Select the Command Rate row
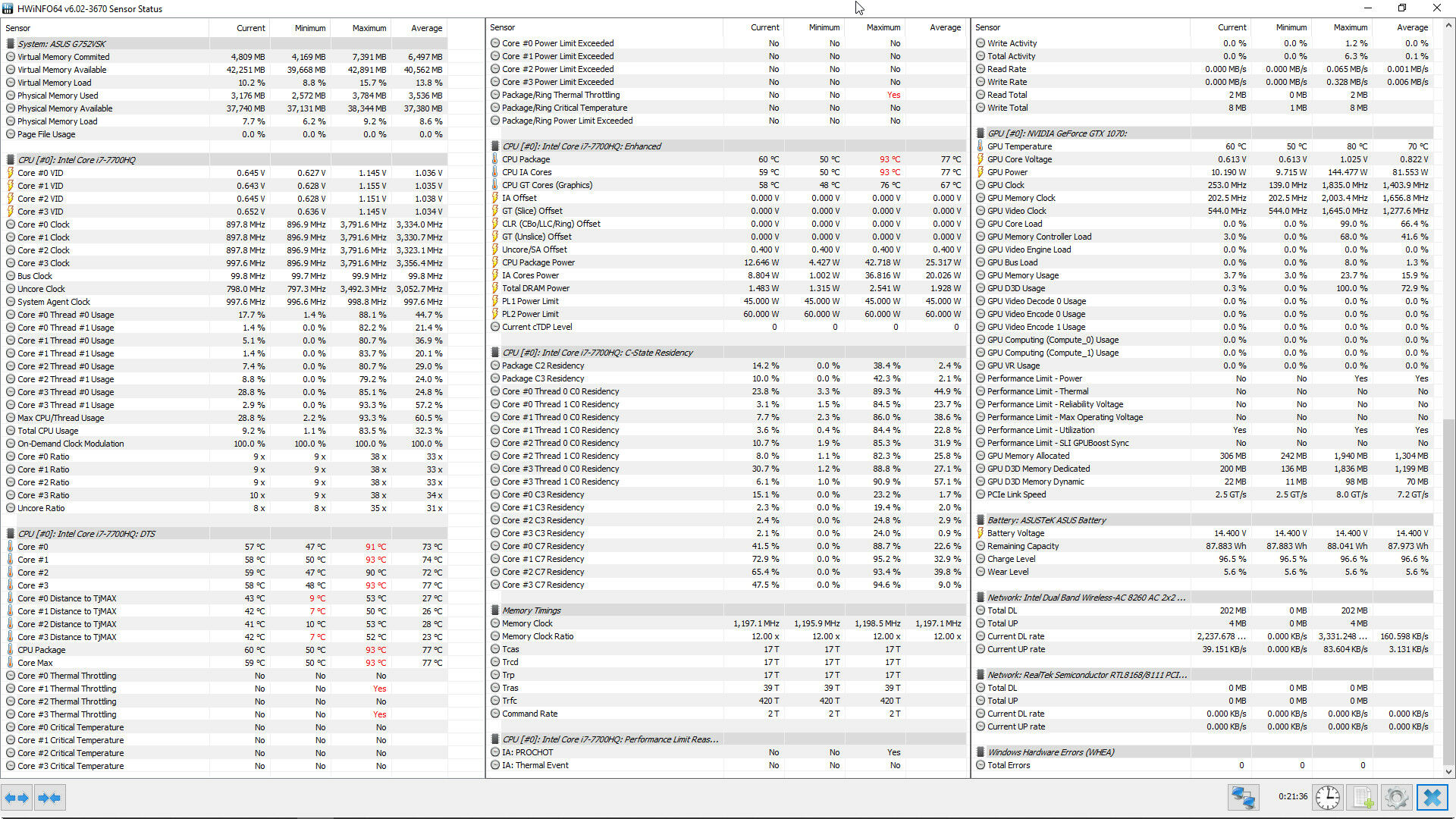Screen dimensions: 1456x819 [727, 714]
